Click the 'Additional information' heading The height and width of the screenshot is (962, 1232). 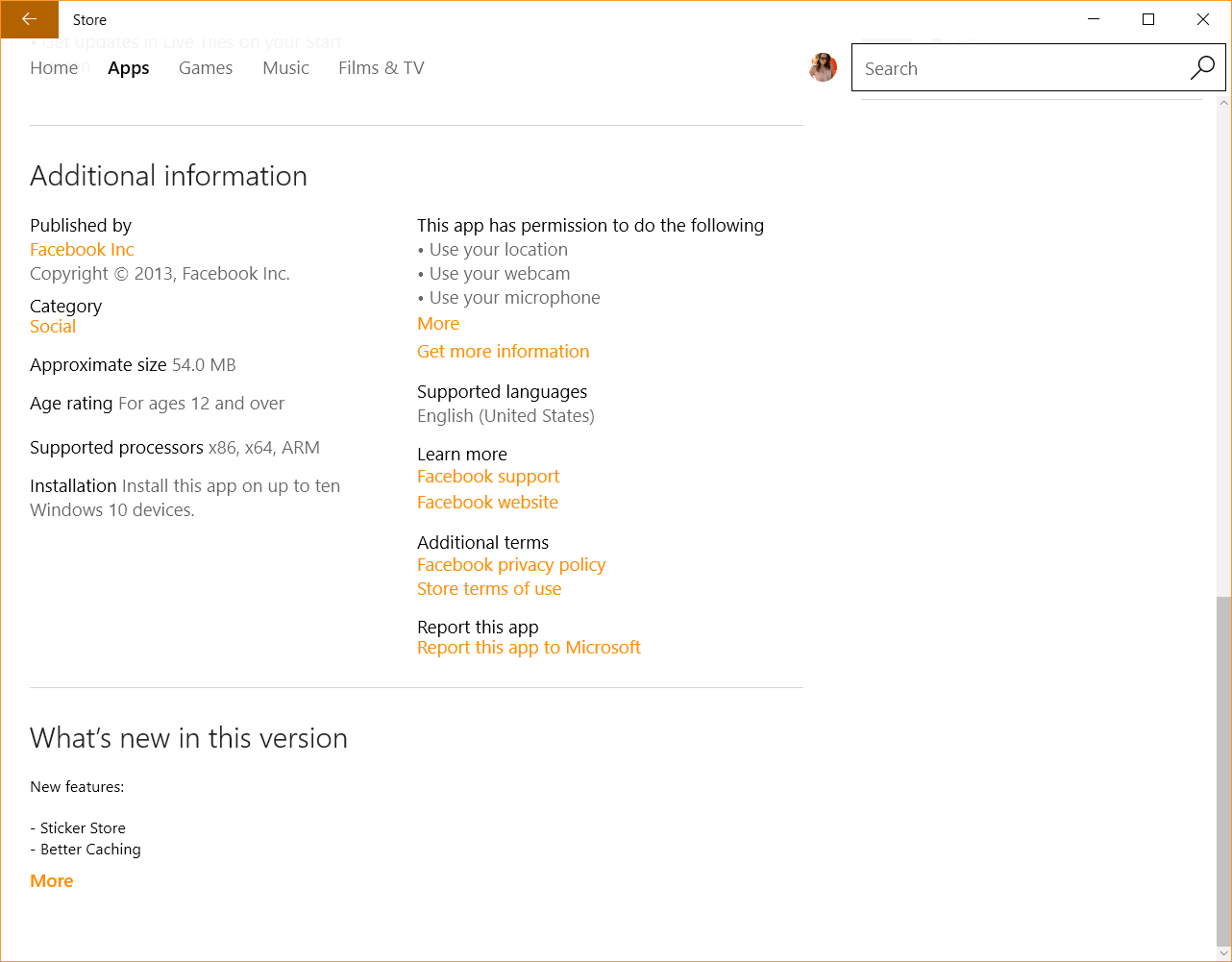(168, 176)
